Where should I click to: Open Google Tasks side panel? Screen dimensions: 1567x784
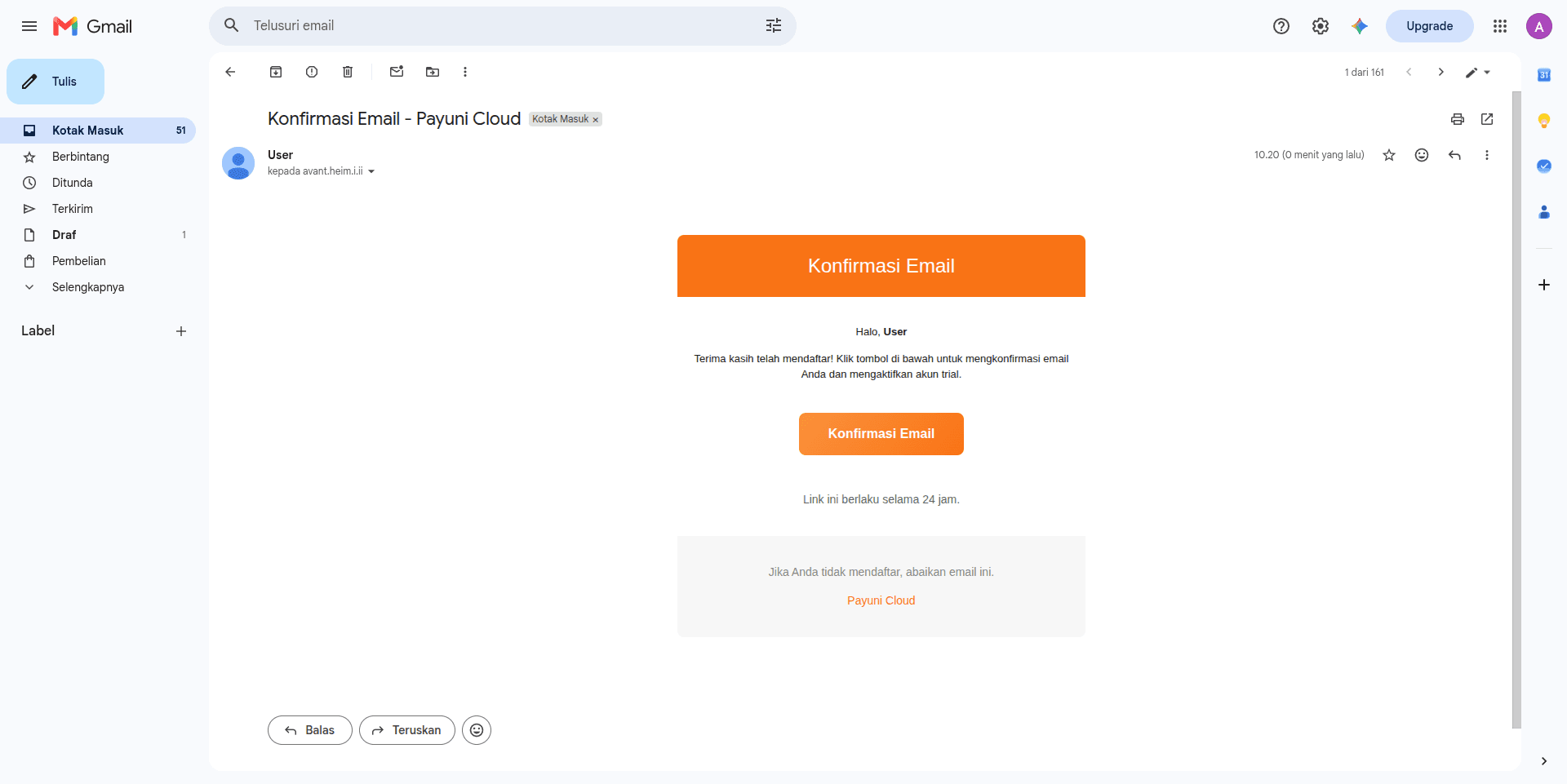pyautogui.click(x=1544, y=166)
